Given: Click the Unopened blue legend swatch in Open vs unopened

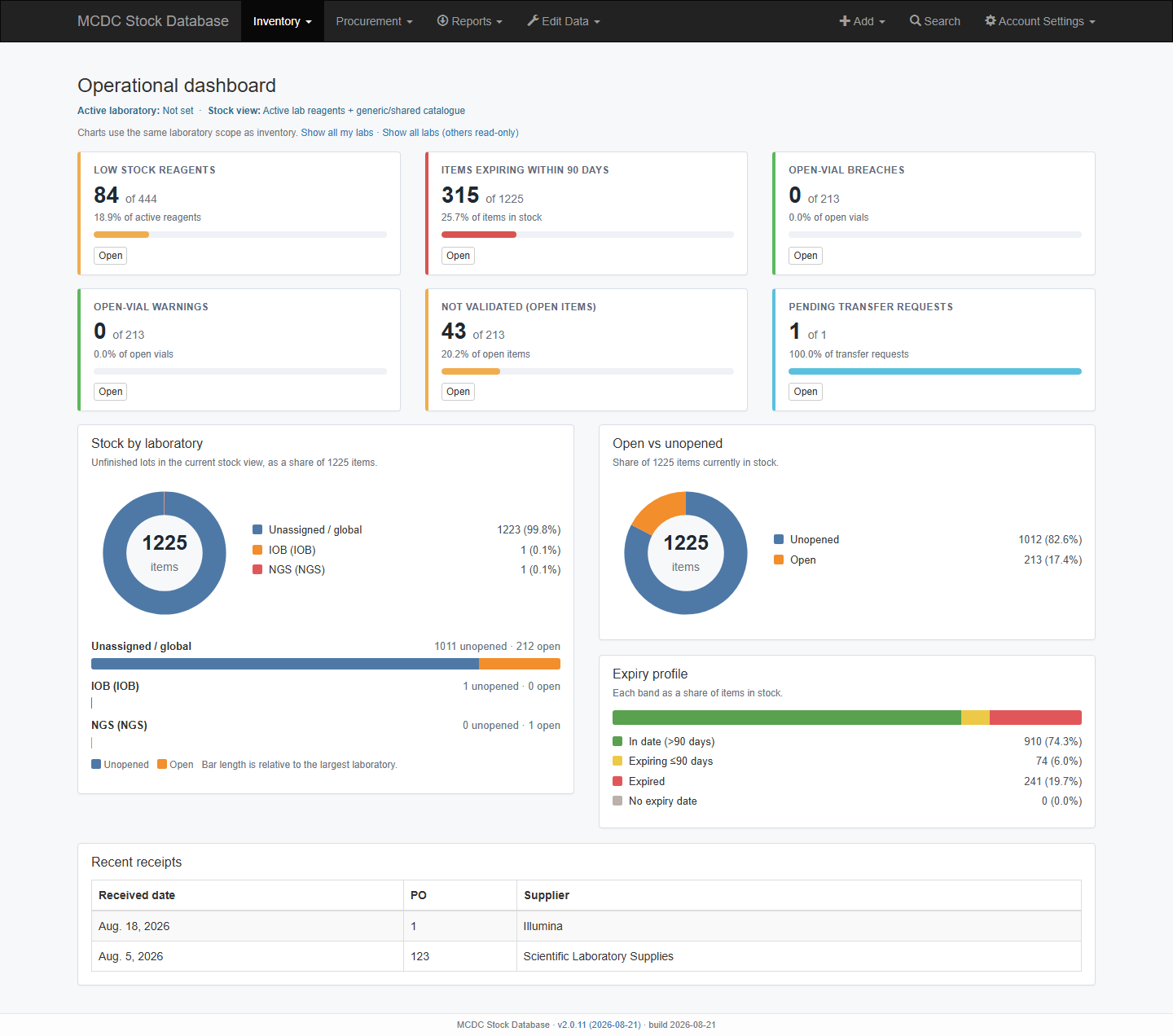Looking at the screenshot, I should tap(779, 539).
